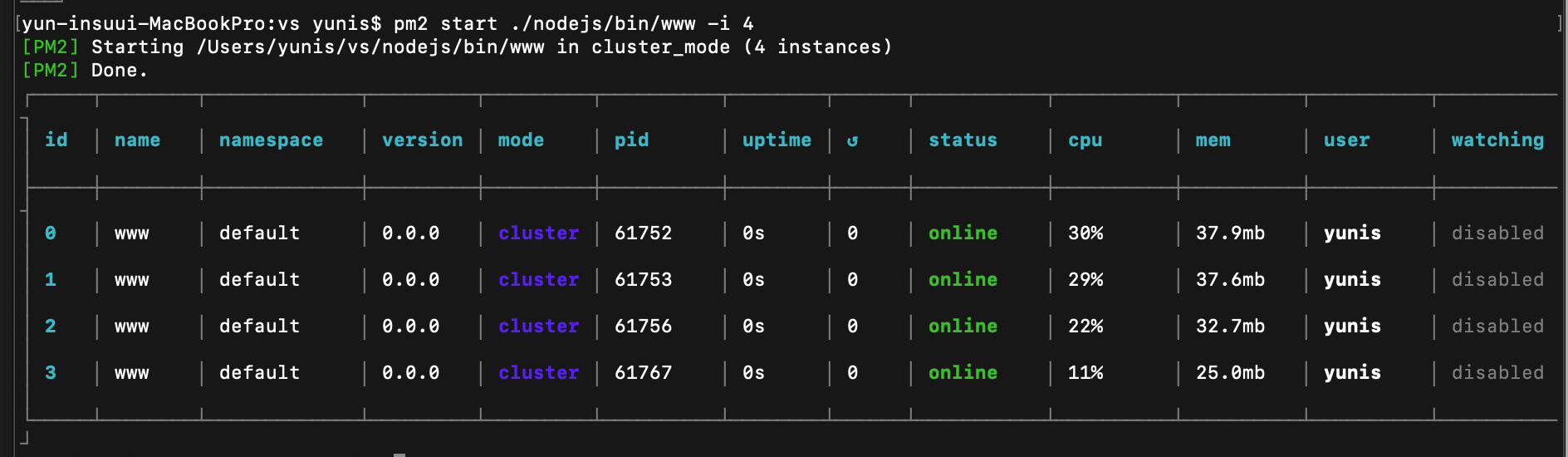Click 'default' namespace in pid 61753 row

[260, 279]
